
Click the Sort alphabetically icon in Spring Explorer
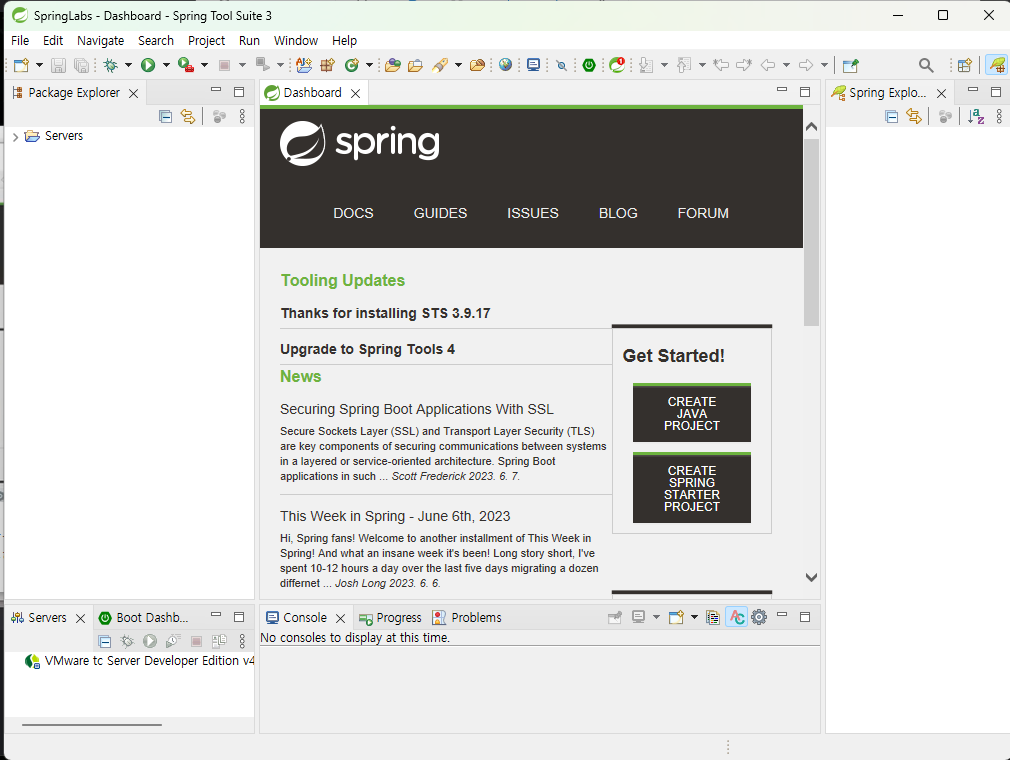coord(976,117)
